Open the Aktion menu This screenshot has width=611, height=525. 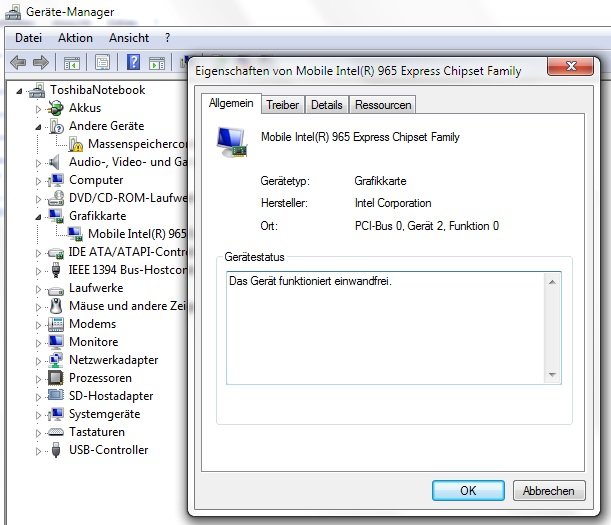76,38
